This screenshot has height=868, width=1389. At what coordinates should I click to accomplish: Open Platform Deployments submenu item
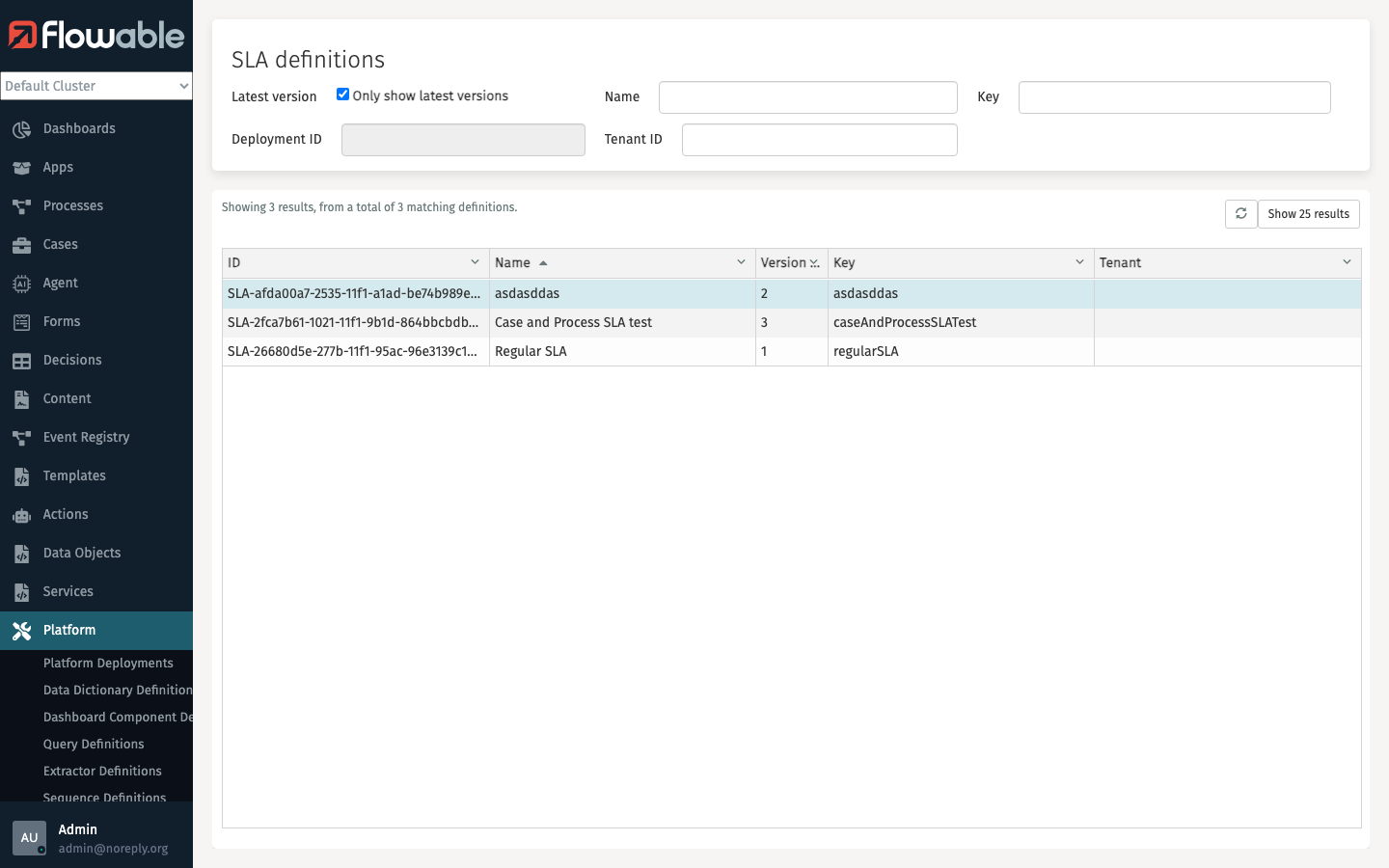click(108, 664)
